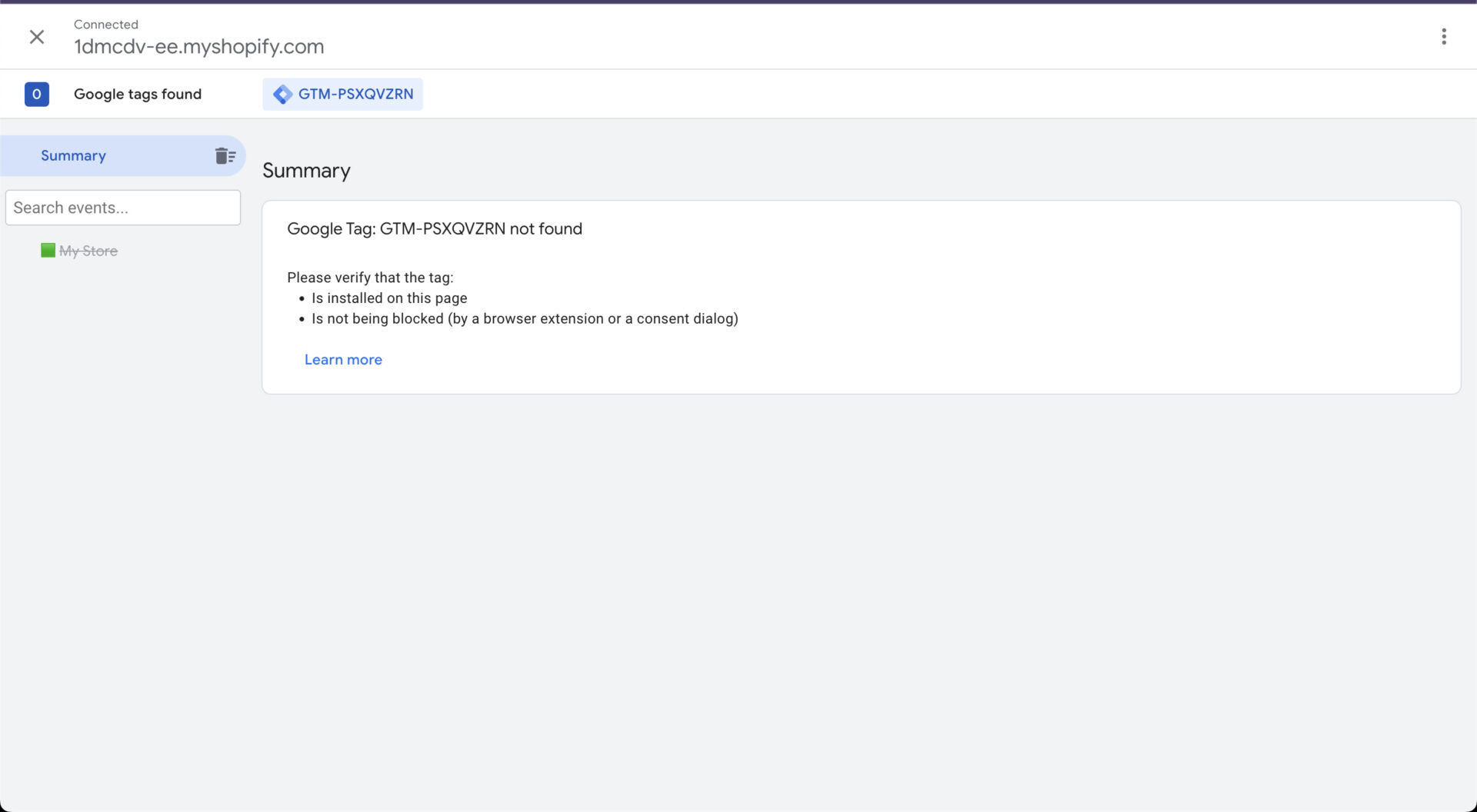Click the 'Is installed on this page' bullet
This screenshot has height=812, width=1477.
(388, 298)
